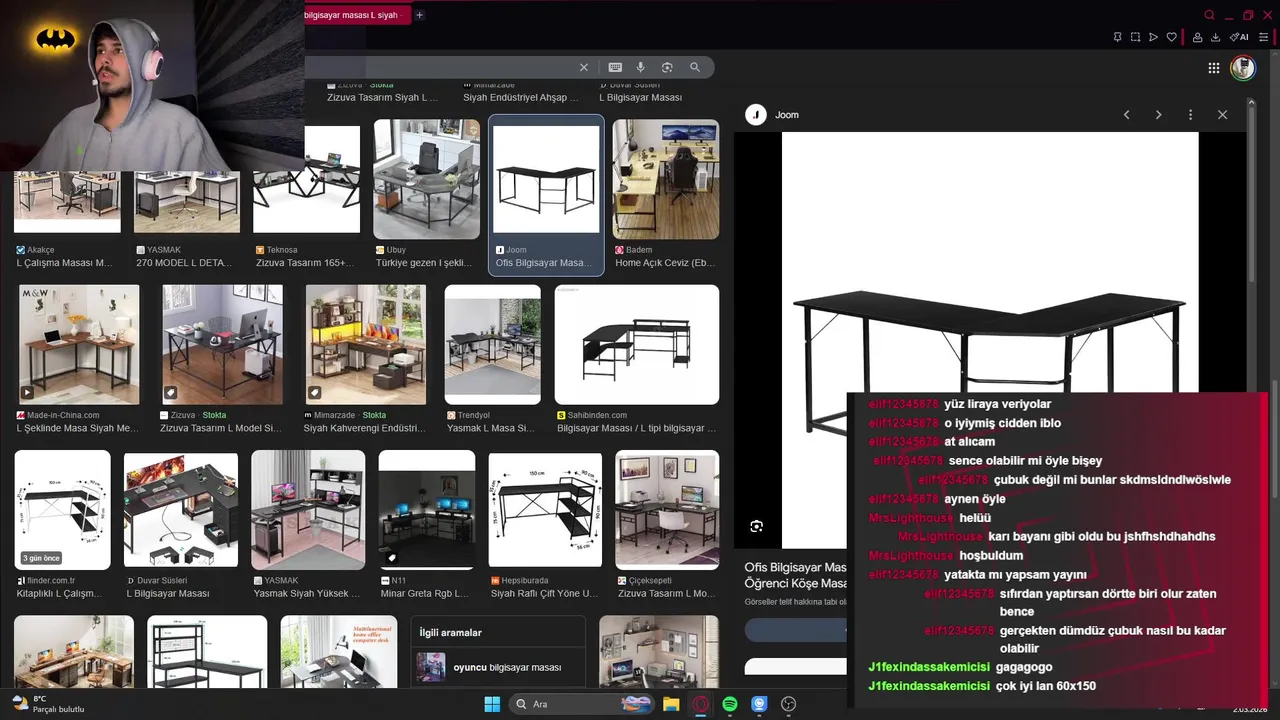Click the heart bookmark icon
The width and height of the screenshot is (1280, 720).
[x=1172, y=37]
